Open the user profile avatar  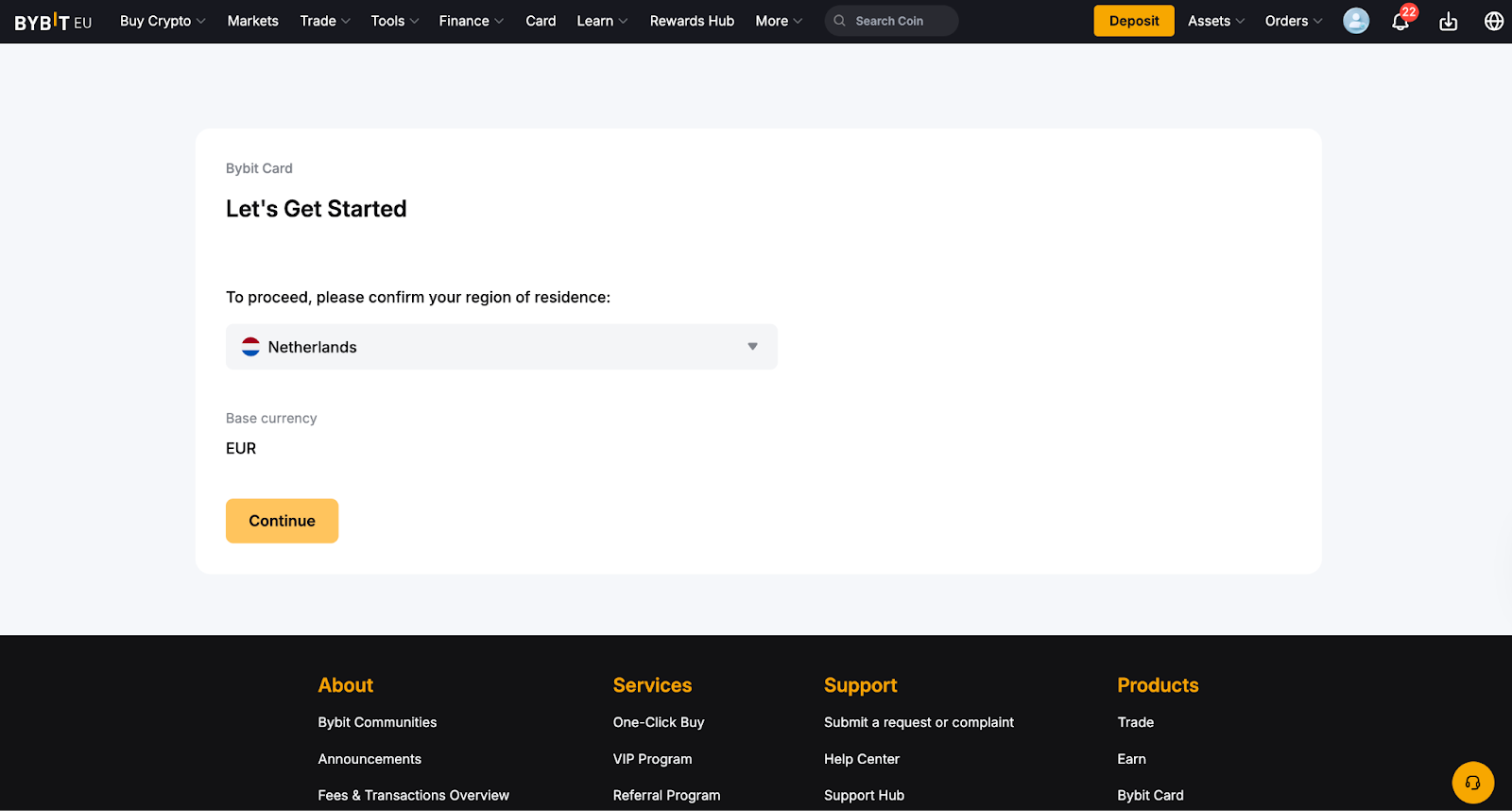click(1356, 21)
